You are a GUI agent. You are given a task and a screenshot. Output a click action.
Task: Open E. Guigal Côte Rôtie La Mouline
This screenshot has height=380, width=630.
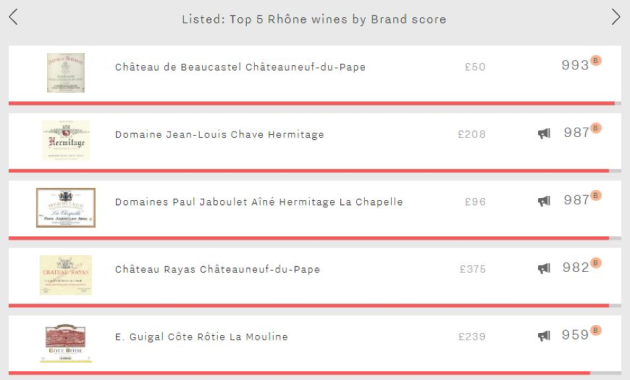click(201, 337)
